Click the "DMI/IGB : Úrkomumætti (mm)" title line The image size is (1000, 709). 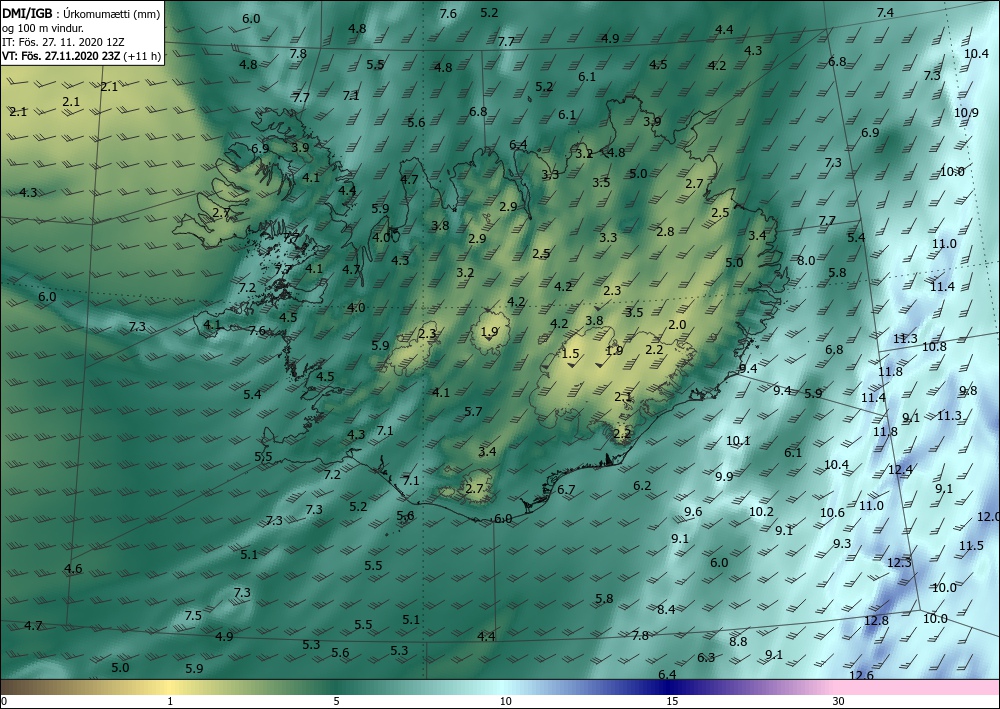[x=81, y=14]
